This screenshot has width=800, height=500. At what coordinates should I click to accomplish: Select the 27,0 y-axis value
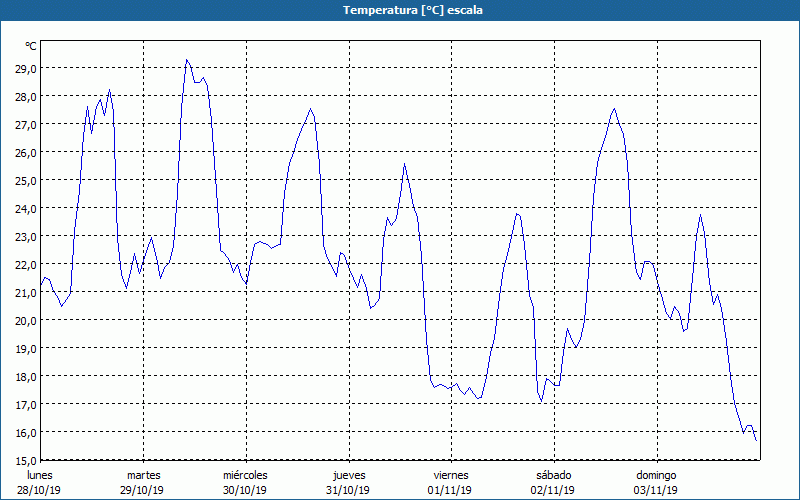(x=26, y=124)
